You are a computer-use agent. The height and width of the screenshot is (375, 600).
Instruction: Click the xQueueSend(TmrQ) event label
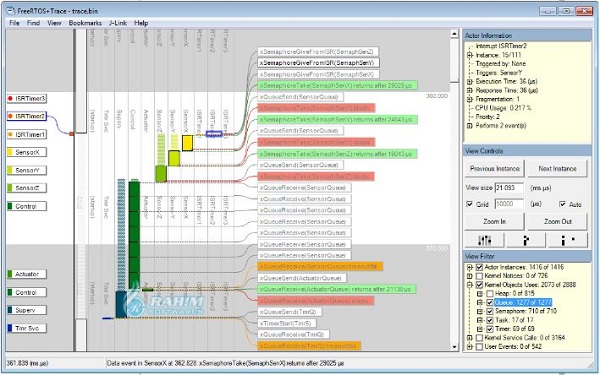click(x=289, y=312)
